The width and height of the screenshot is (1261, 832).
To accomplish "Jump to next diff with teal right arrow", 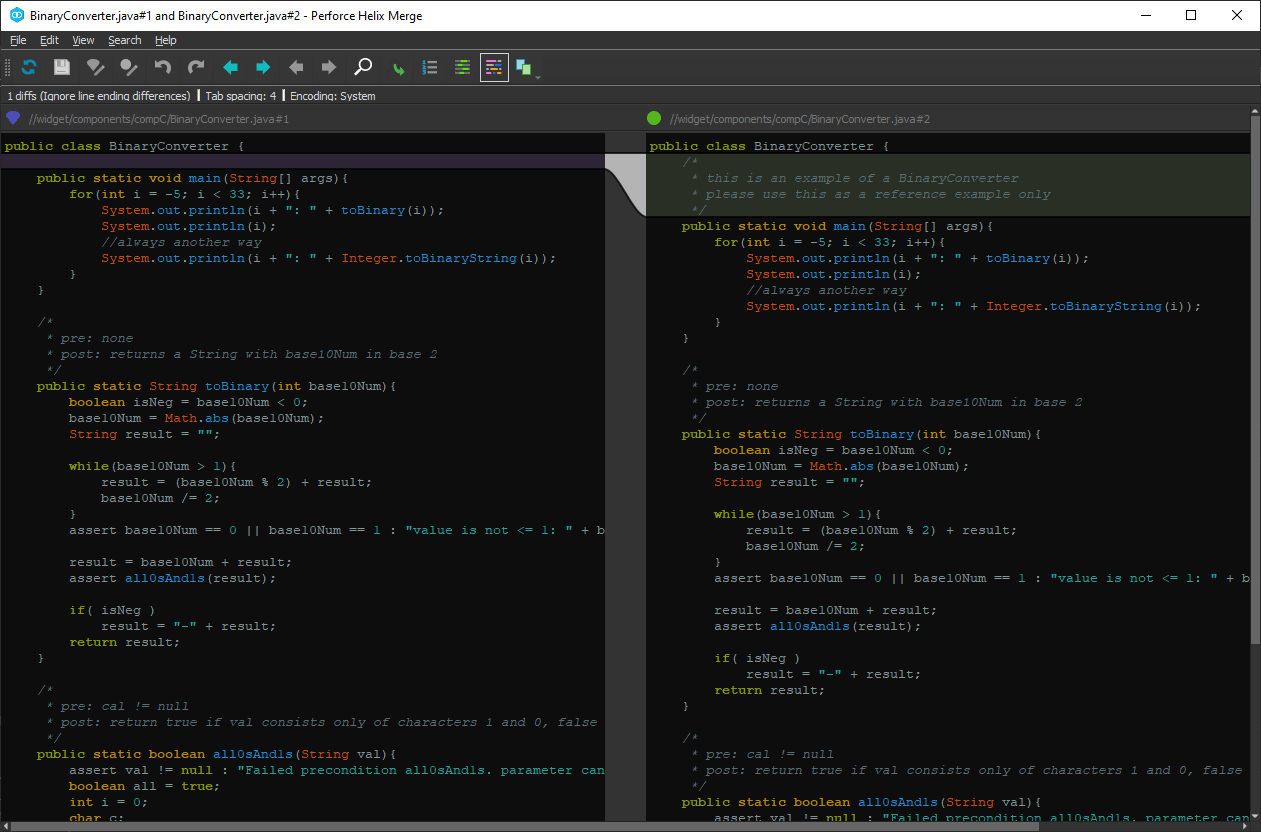I will click(x=263, y=67).
